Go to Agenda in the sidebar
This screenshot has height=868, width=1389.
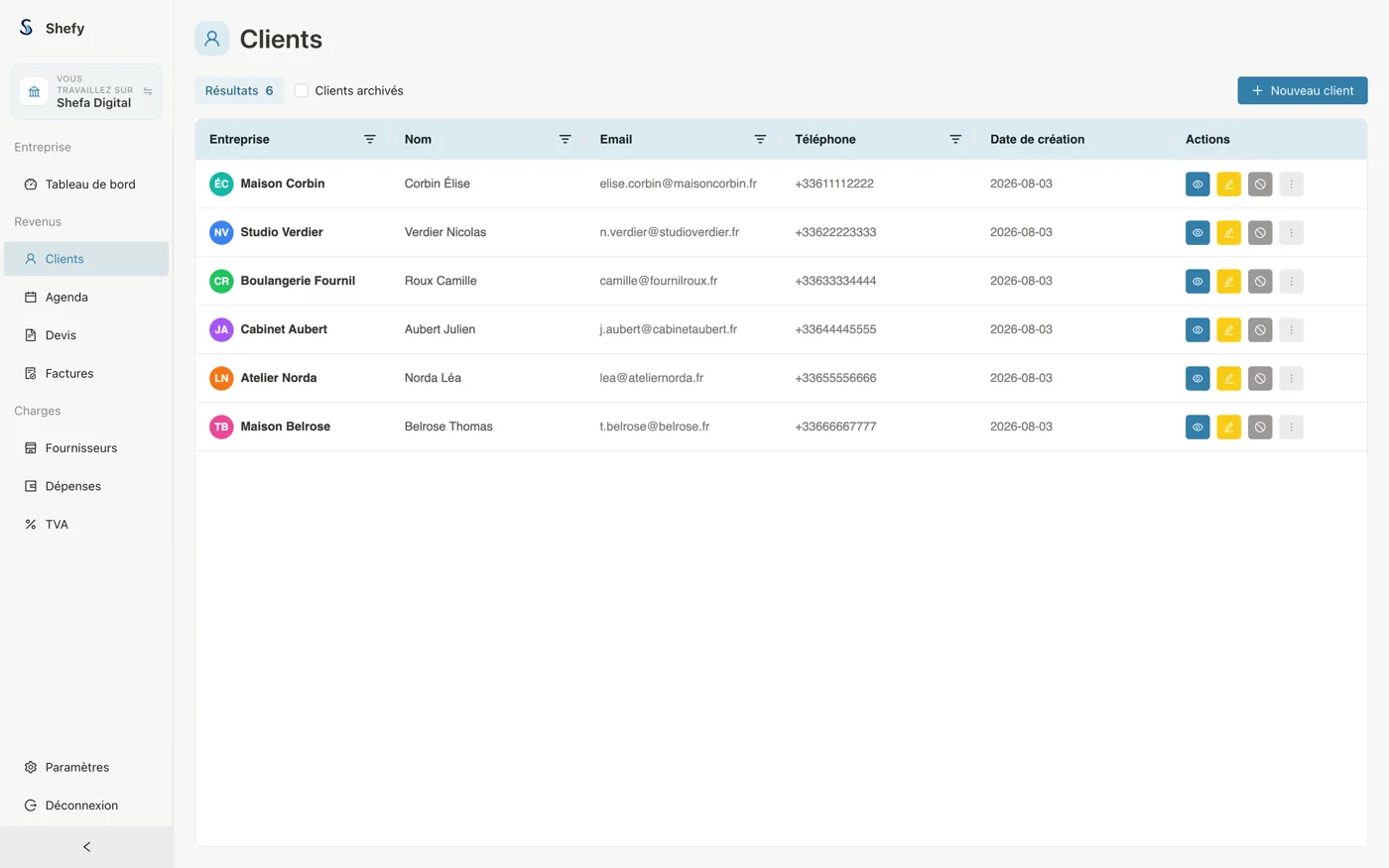point(86,298)
